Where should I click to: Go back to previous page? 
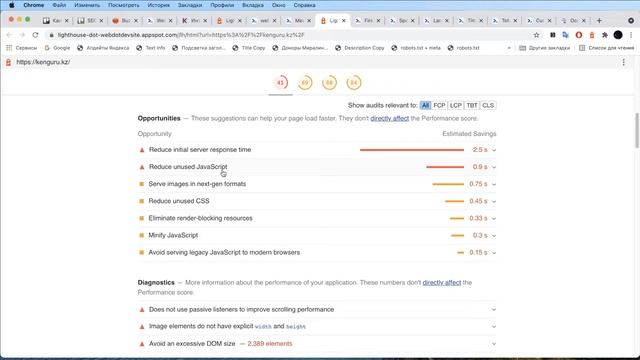click(9, 35)
